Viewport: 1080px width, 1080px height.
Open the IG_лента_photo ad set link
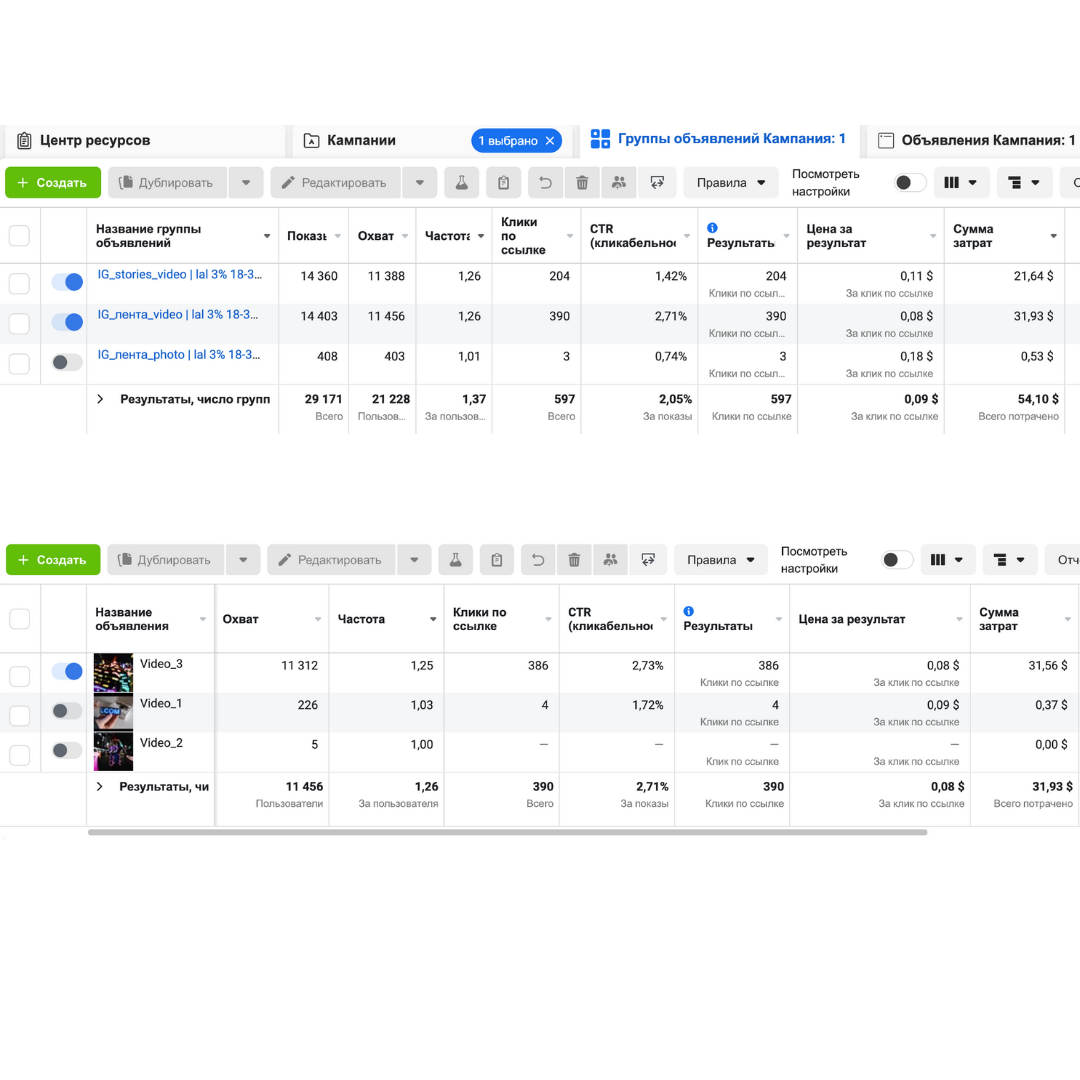point(179,355)
